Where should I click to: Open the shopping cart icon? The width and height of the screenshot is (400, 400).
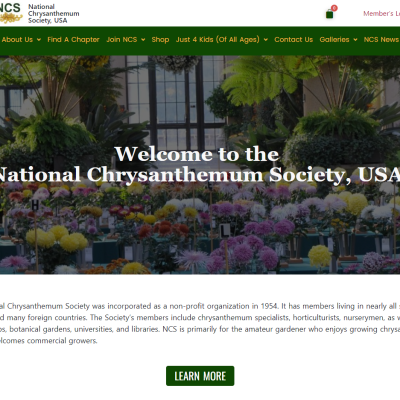[330, 14]
